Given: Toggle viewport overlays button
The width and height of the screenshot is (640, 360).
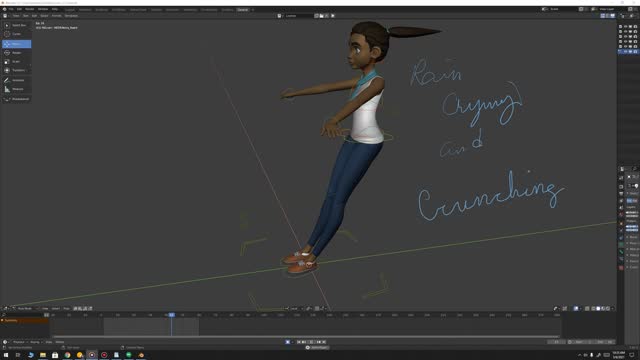Looking at the screenshot, I should (x=576, y=309).
